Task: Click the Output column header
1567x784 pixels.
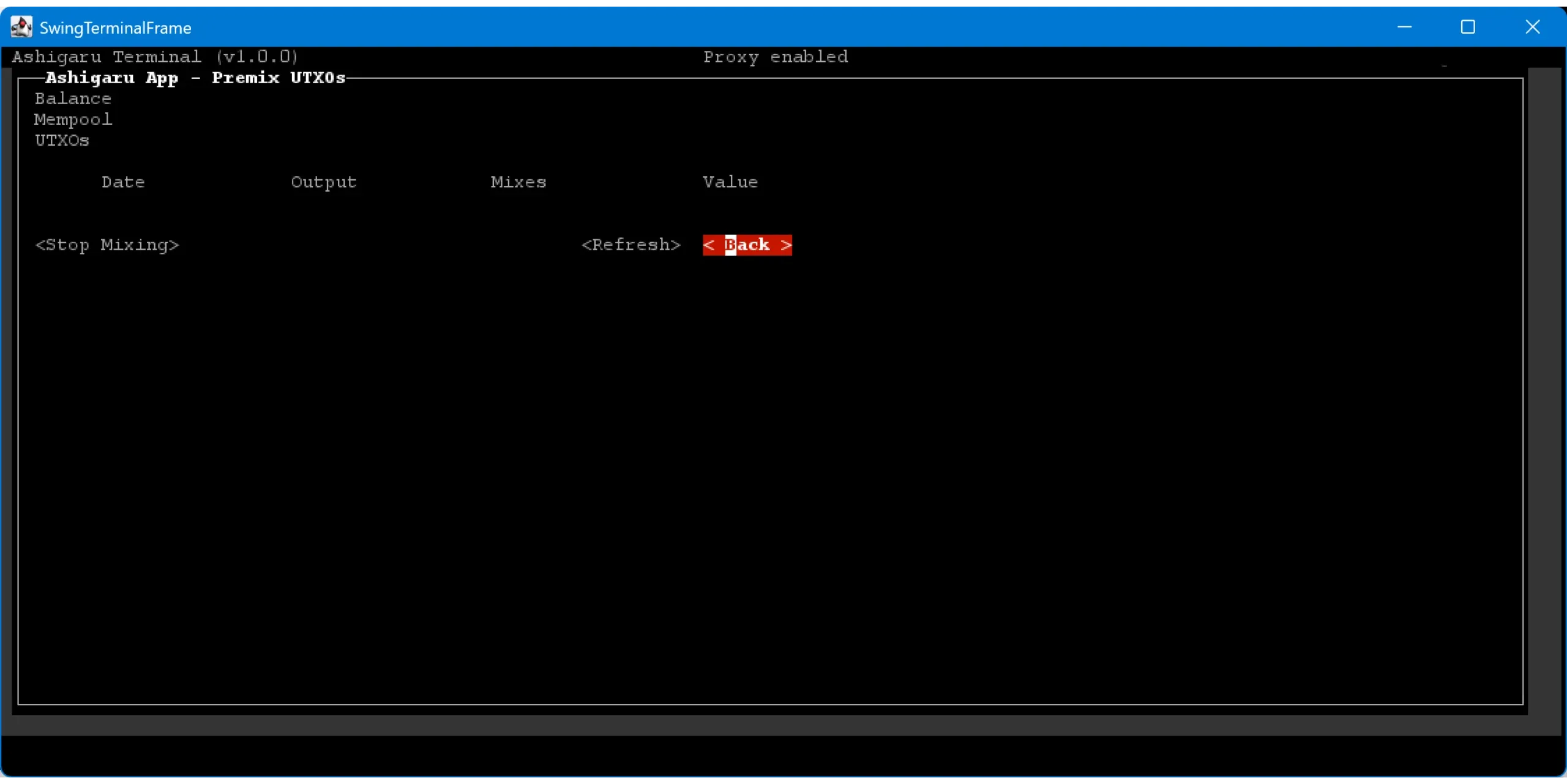Action: coord(324,182)
